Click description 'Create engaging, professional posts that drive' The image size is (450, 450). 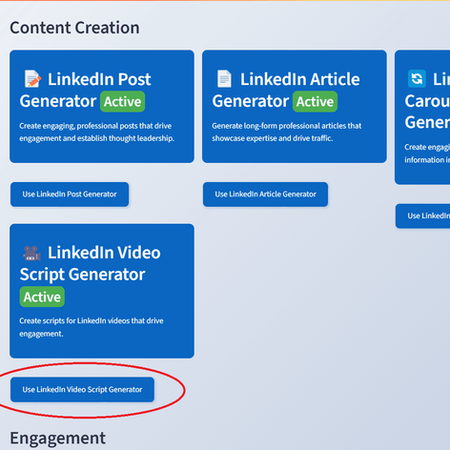tap(95, 126)
